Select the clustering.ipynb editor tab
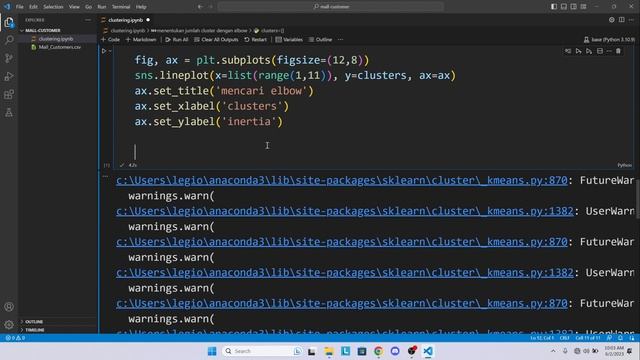Viewport: 640px width, 360px height. tap(126, 20)
